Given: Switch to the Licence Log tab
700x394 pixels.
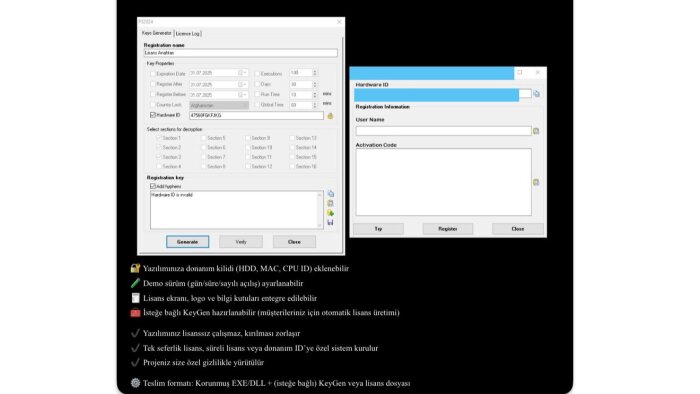Looking at the screenshot, I should pyautogui.click(x=188, y=33).
